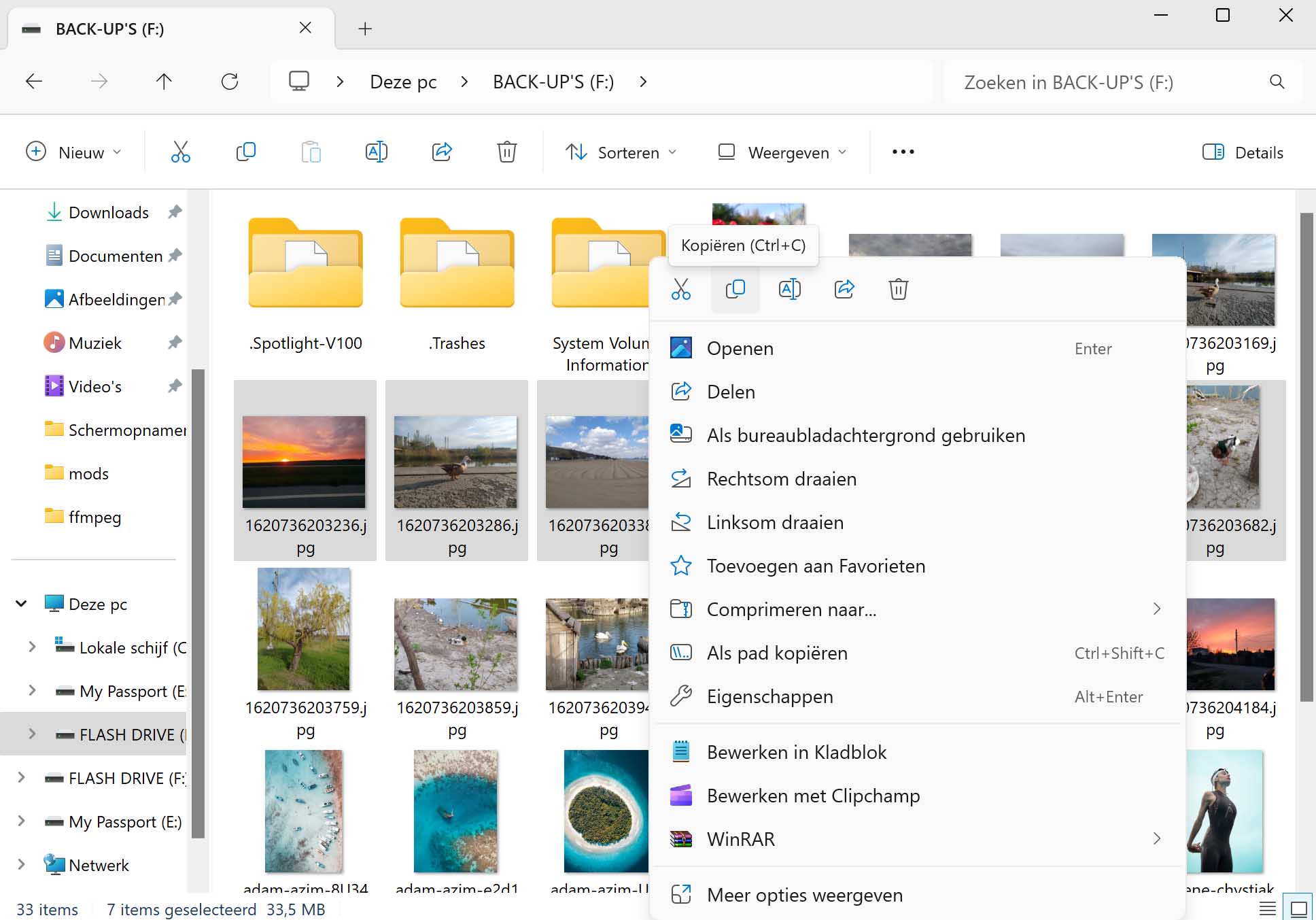Click the Delete trash icon in the context menu

point(898,289)
